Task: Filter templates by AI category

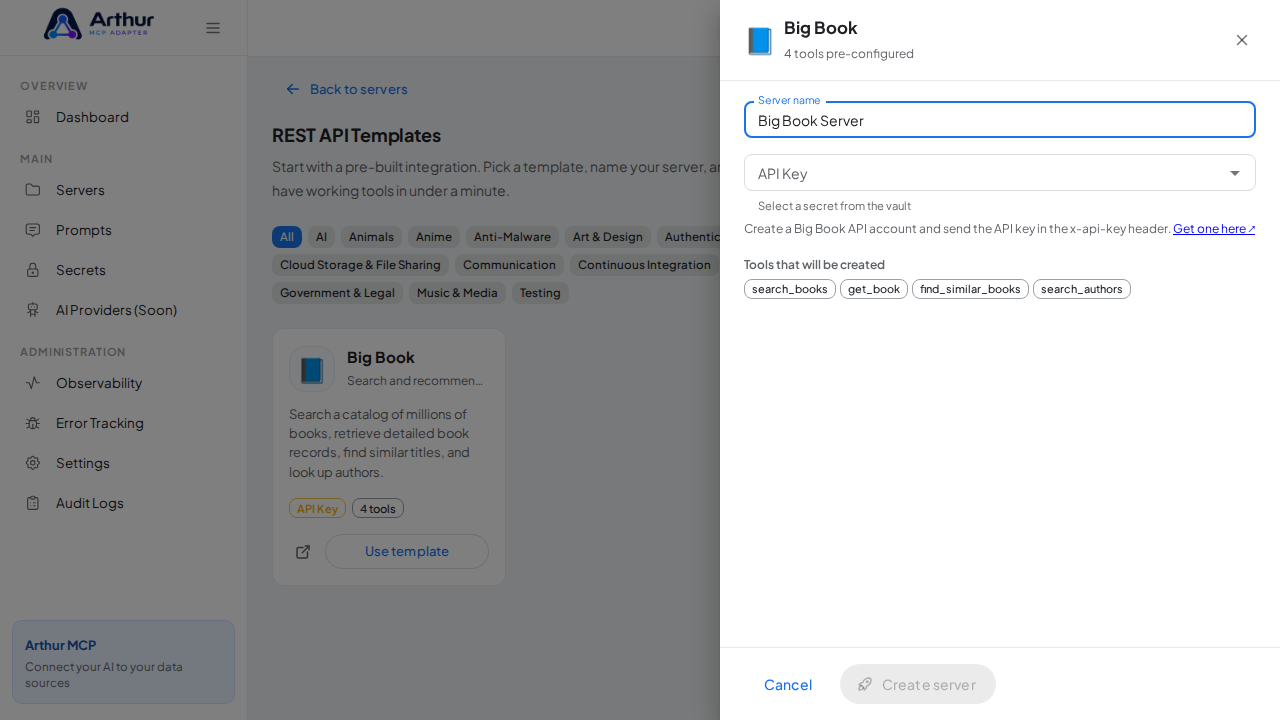Action: tap(321, 237)
